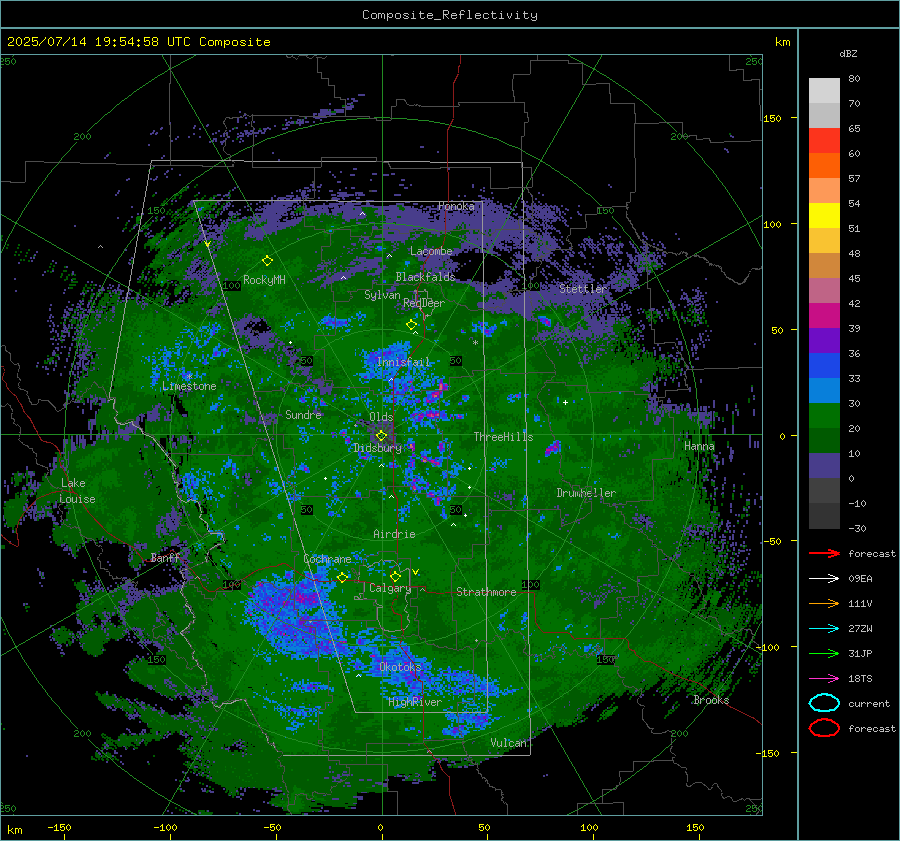Click the Banff label

[165, 557]
